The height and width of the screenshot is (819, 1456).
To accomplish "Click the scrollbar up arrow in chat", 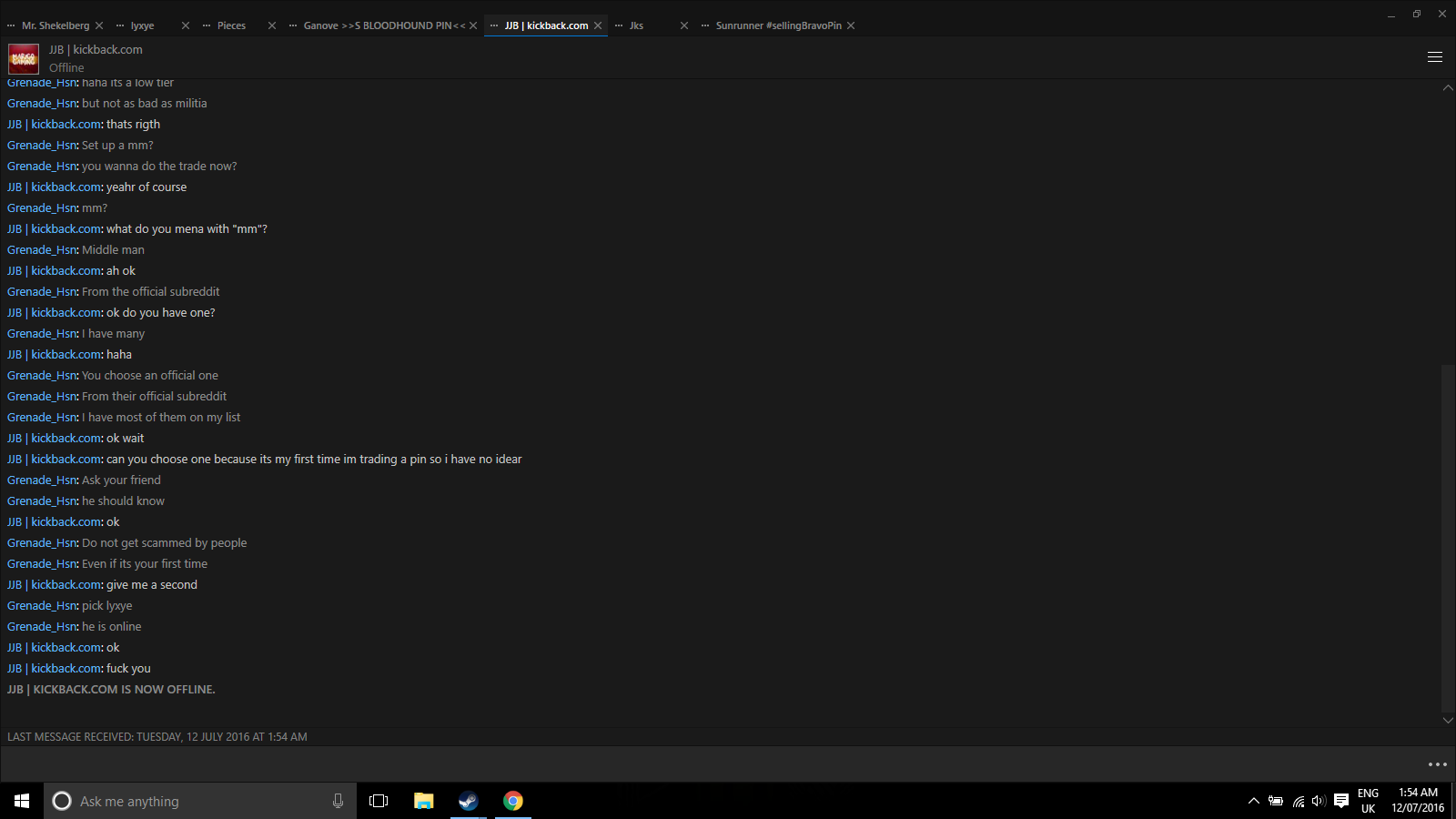I will (x=1448, y=88).
